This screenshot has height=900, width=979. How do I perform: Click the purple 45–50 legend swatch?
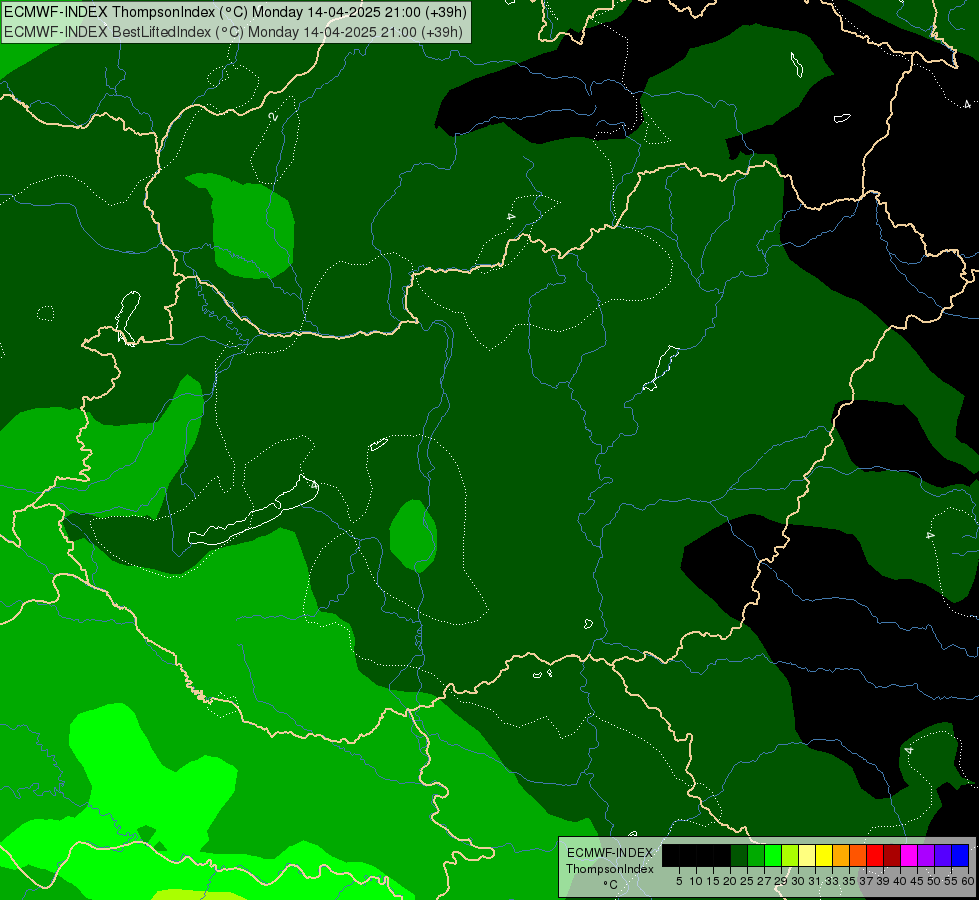pos(926,855)
